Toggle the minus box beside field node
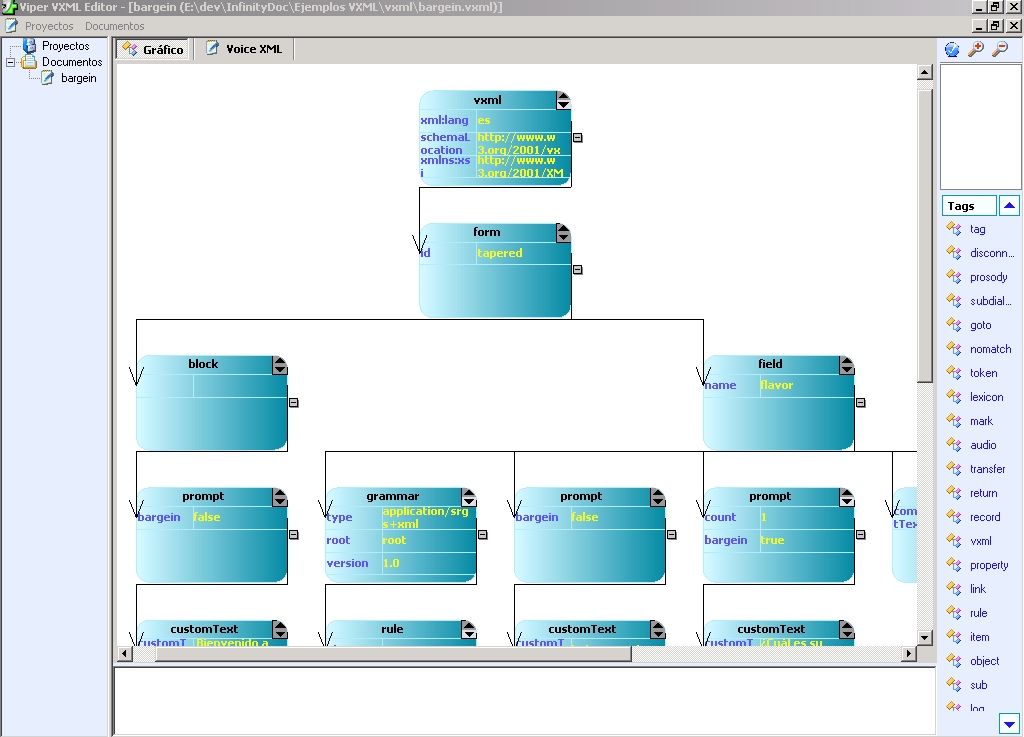Screen dimensions: 1024x737 pyautogui.click(x=860, y=403)
